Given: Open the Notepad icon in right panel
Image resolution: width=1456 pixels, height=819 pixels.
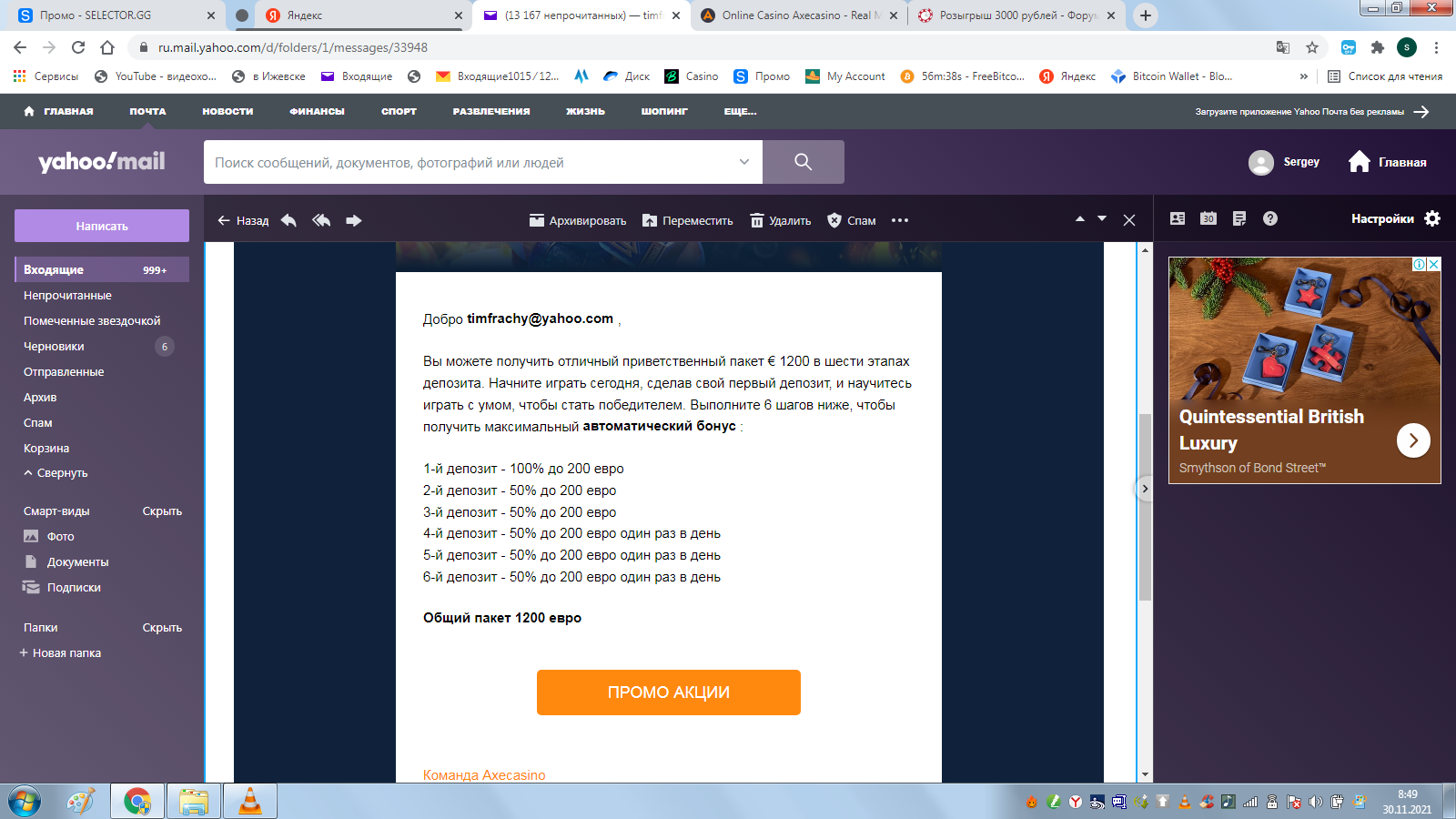Looking at the screenshot, I should [1239, 218].
